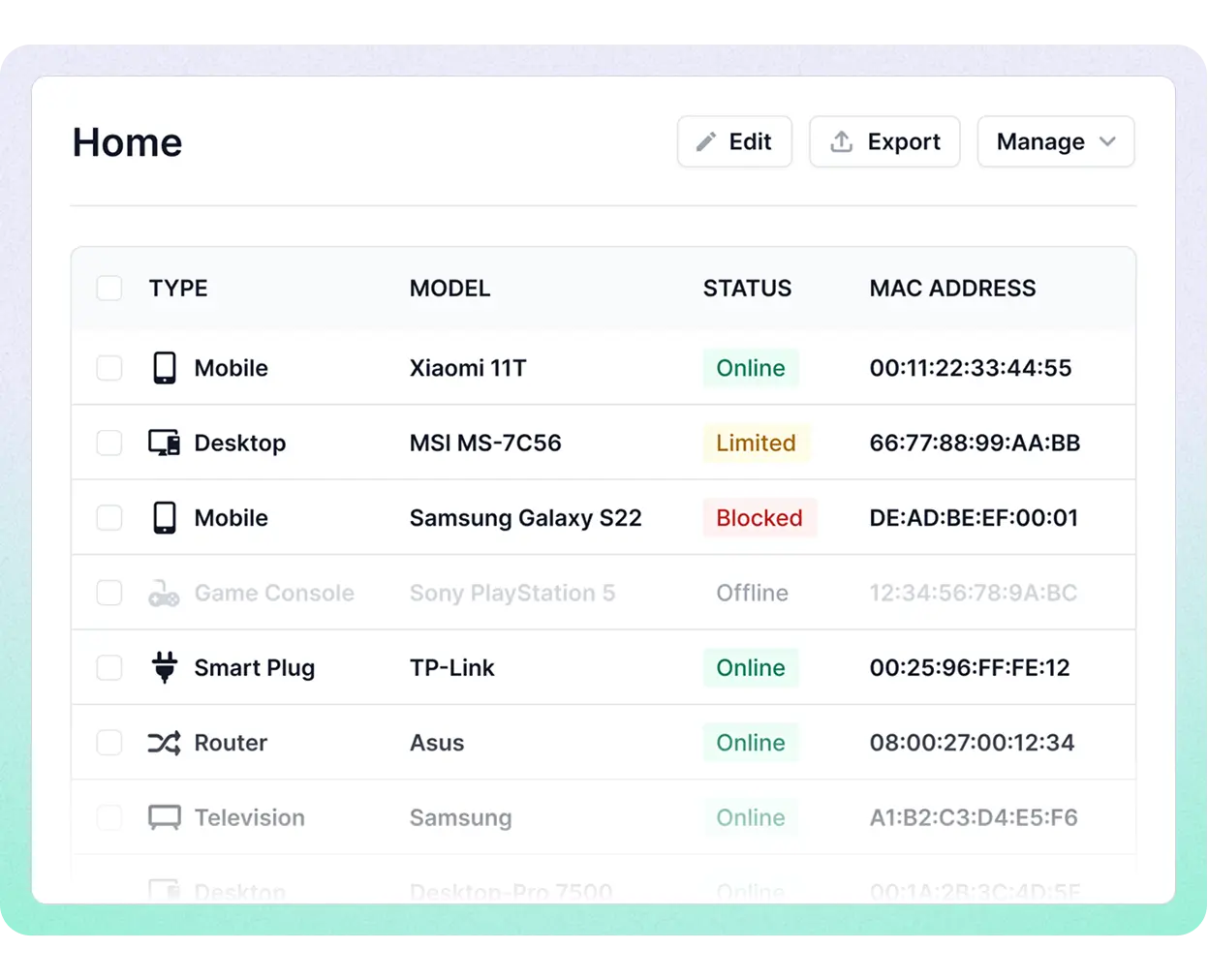Click the Blocked status on Samsung Galaxy S22
This screenshot has width=1209, height=980.
(x=759, y=517)
